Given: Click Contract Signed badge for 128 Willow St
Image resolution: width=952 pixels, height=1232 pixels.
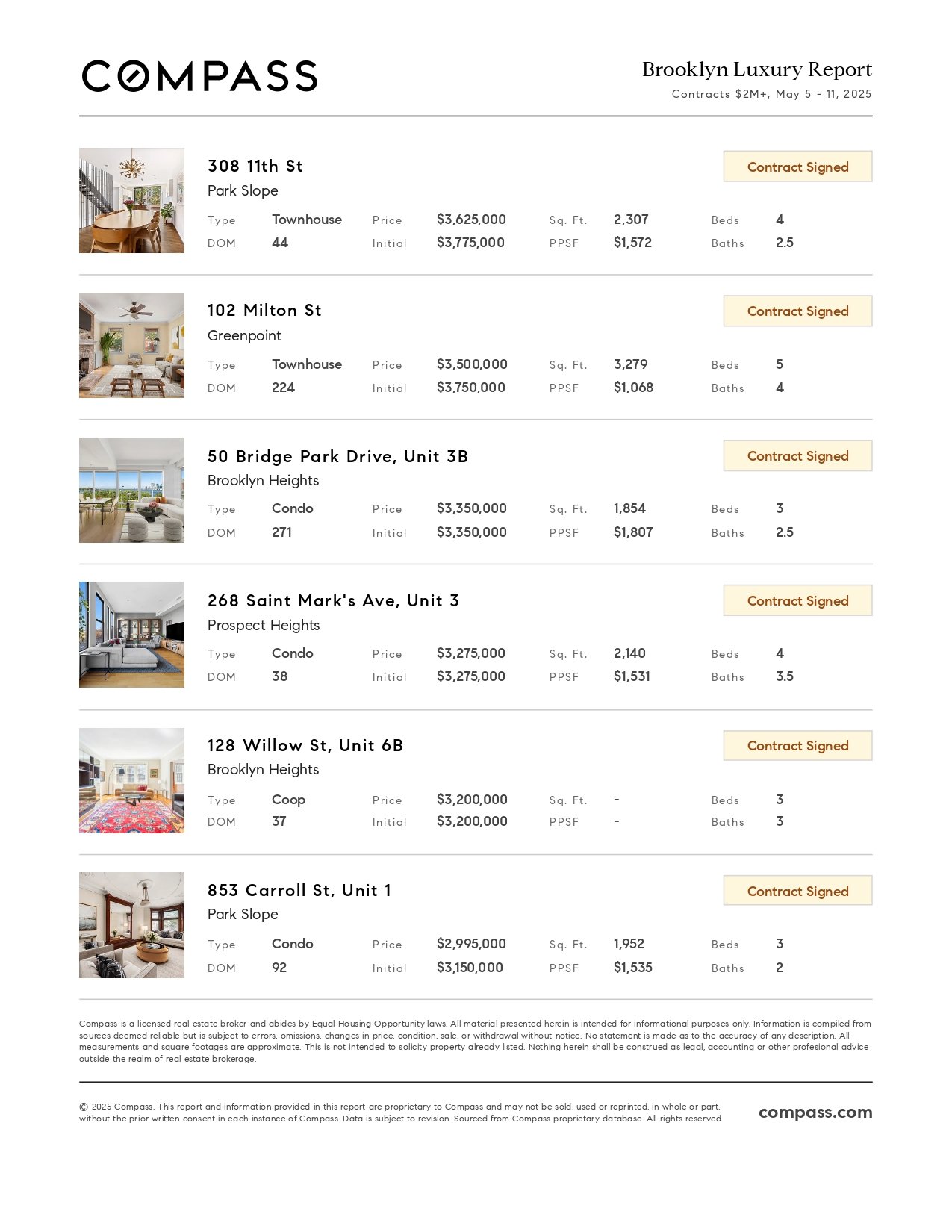Looking at the screenshot, I should pyautogui.click(x=797, y=745).
